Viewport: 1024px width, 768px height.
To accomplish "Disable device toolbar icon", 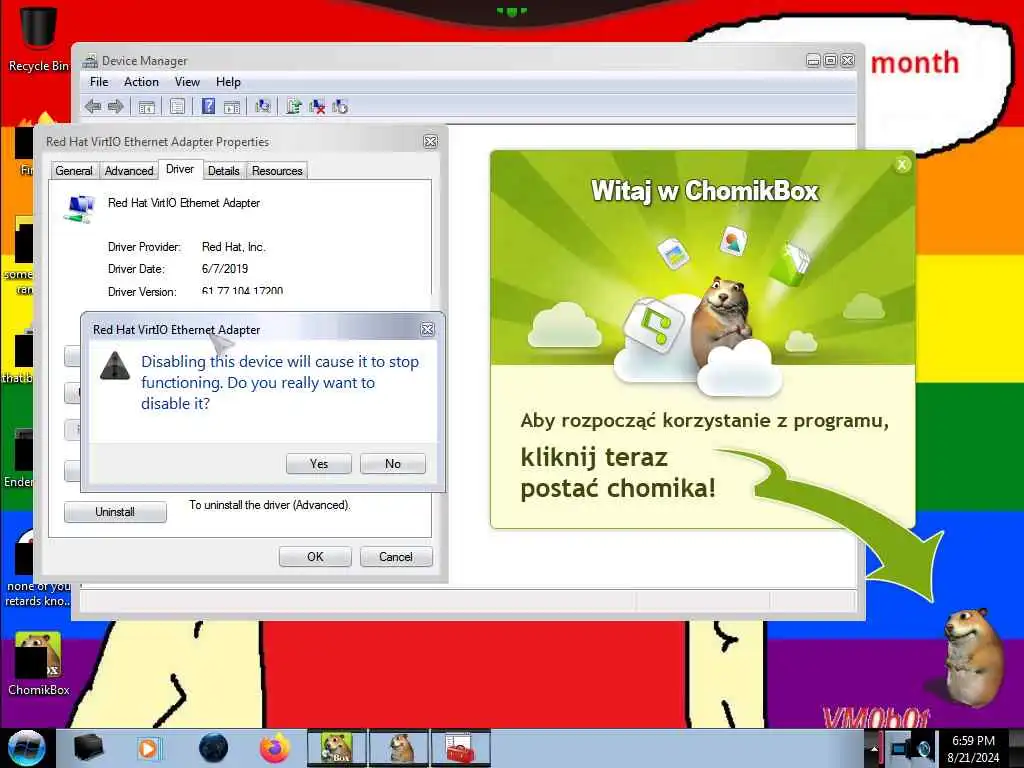I will click(340, 106).
